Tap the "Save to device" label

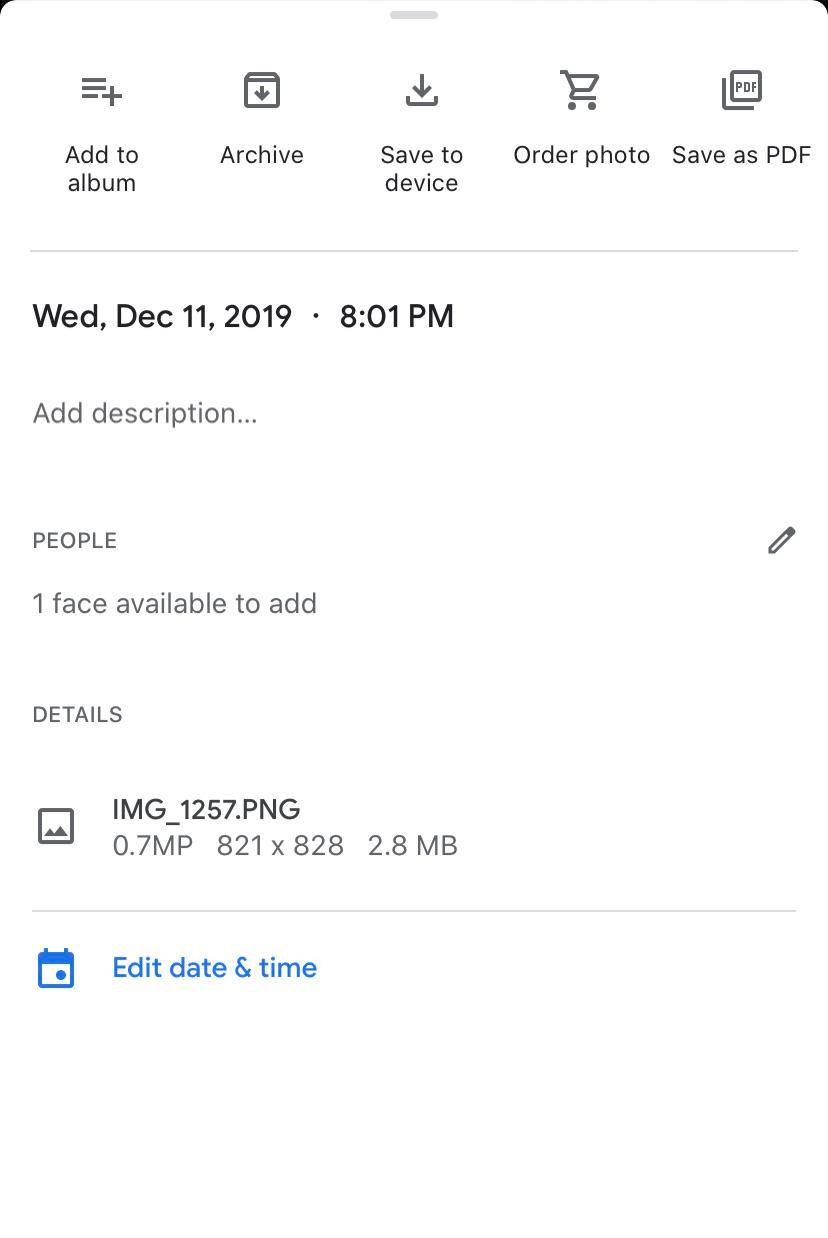pos(422,169)
